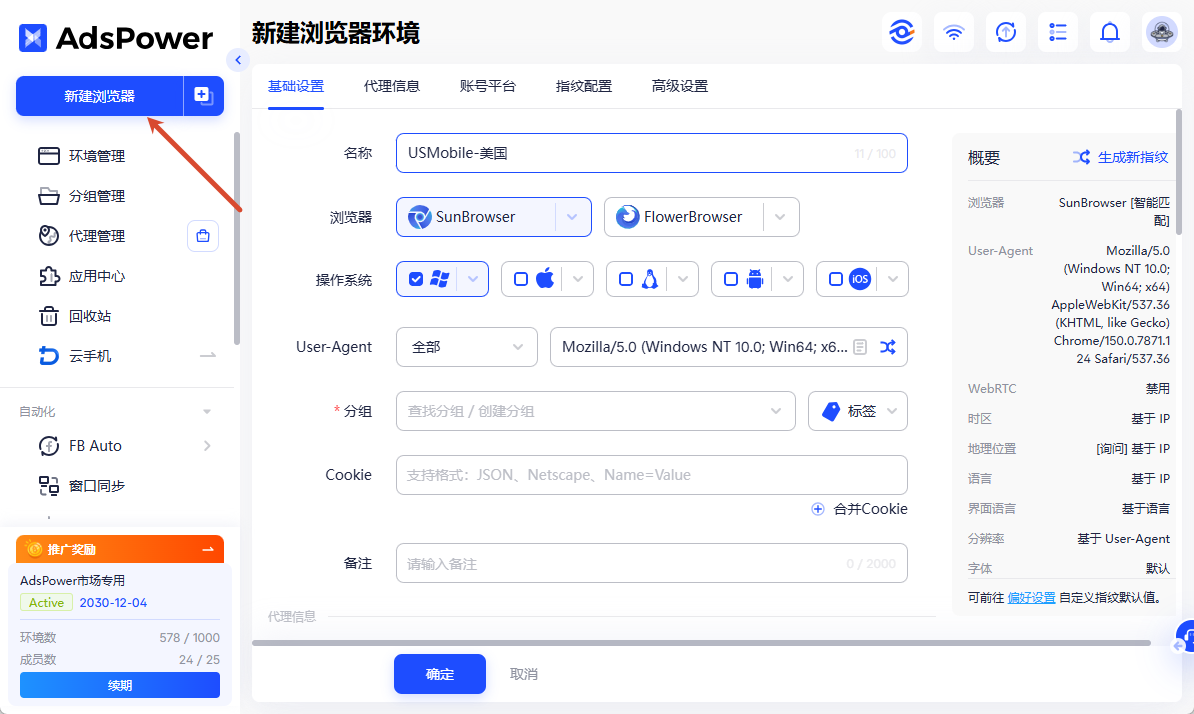Open the macOS version dropdown
Viewport: 1194px width, 714px height.
tap(578, 279)
